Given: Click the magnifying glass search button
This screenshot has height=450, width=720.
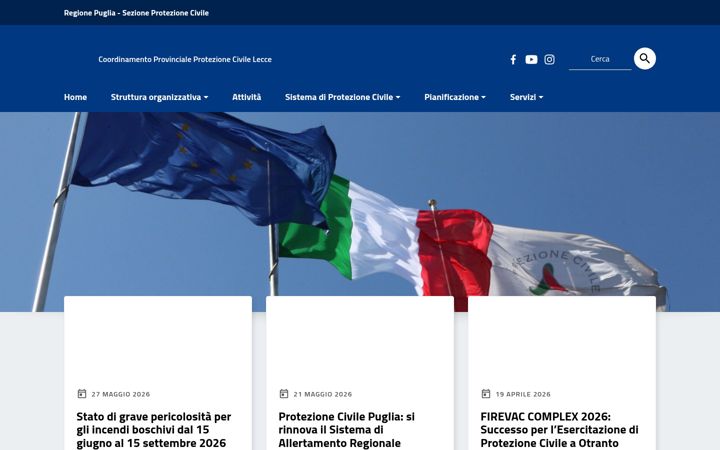Looking at the screenshot, I should pos(645,58).
